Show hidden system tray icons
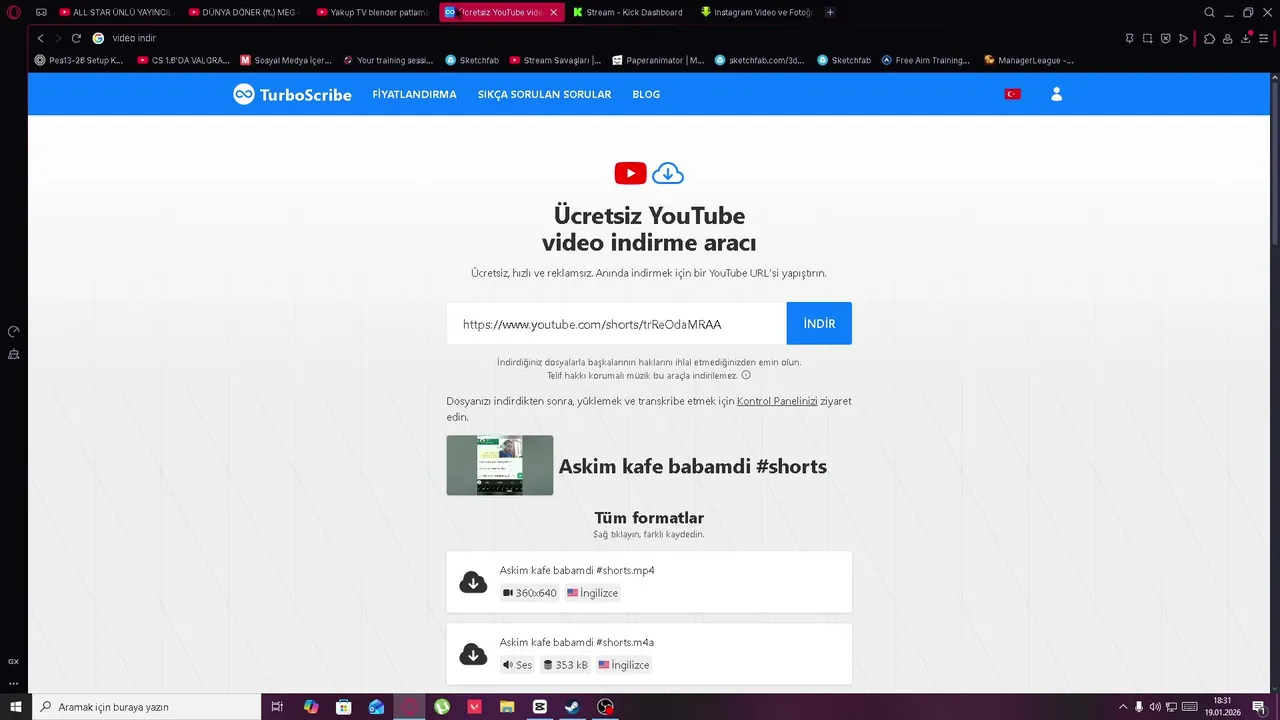1280x720 pixels. [1122, 707]
